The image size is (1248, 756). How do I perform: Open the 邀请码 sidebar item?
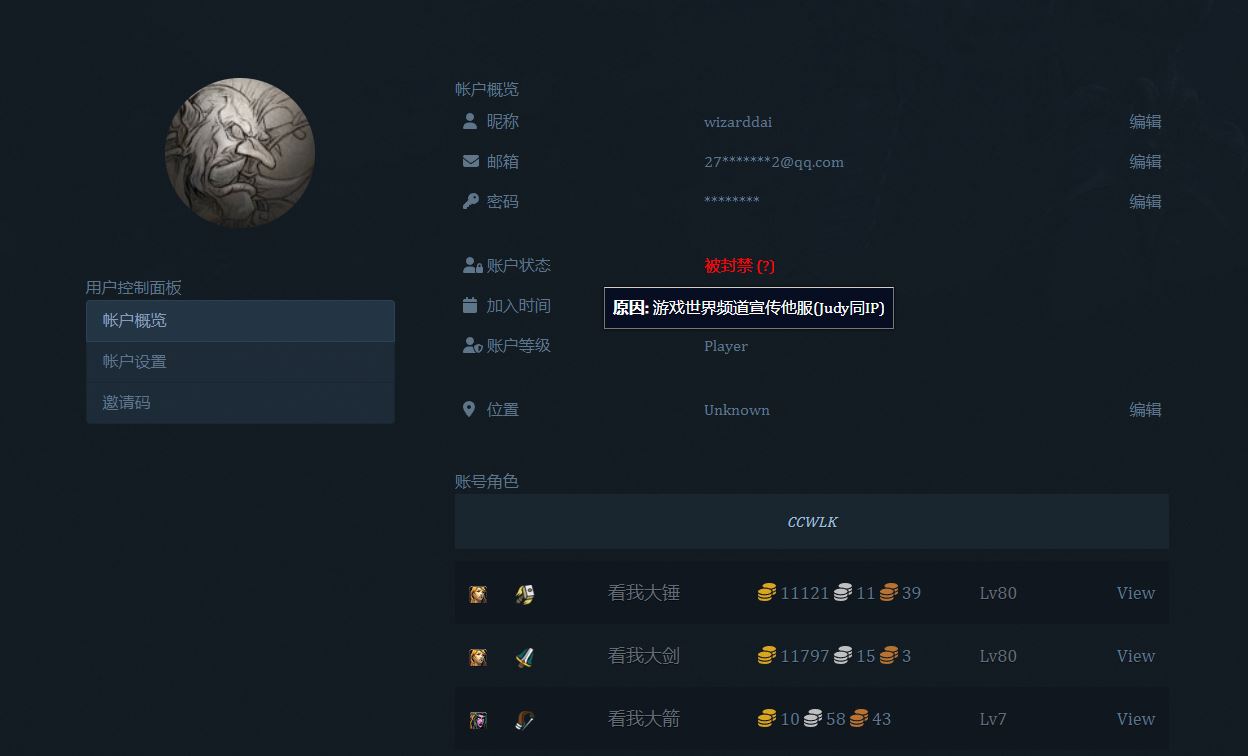[x=240, y=403]
